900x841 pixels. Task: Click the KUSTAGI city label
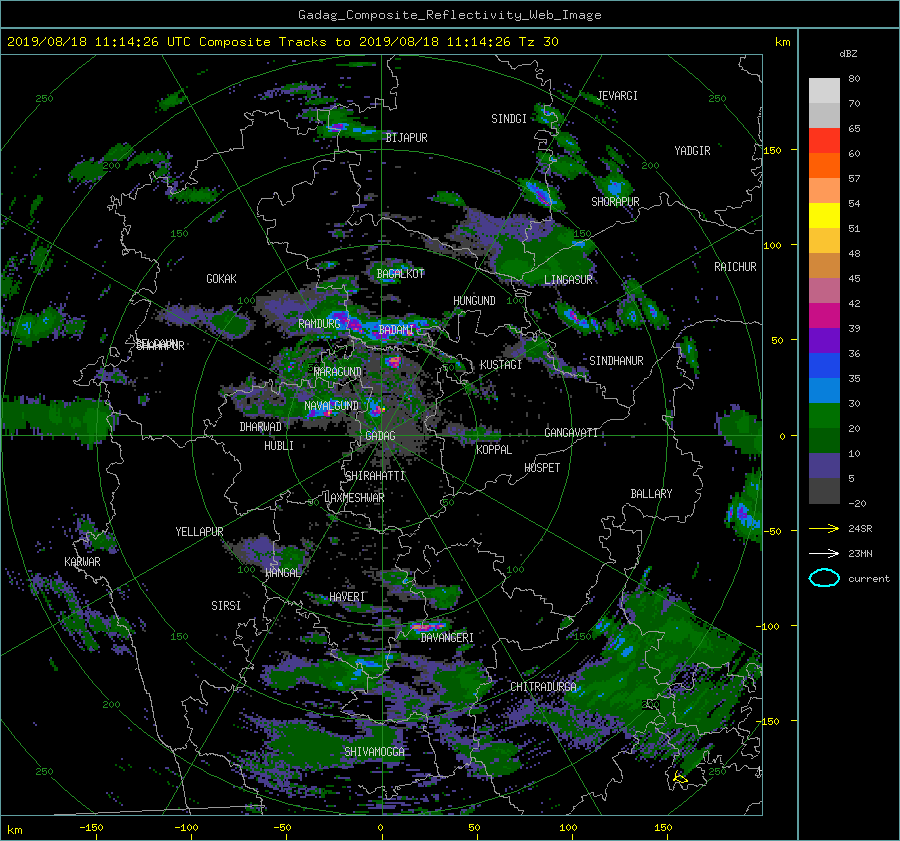pos(501,365)
